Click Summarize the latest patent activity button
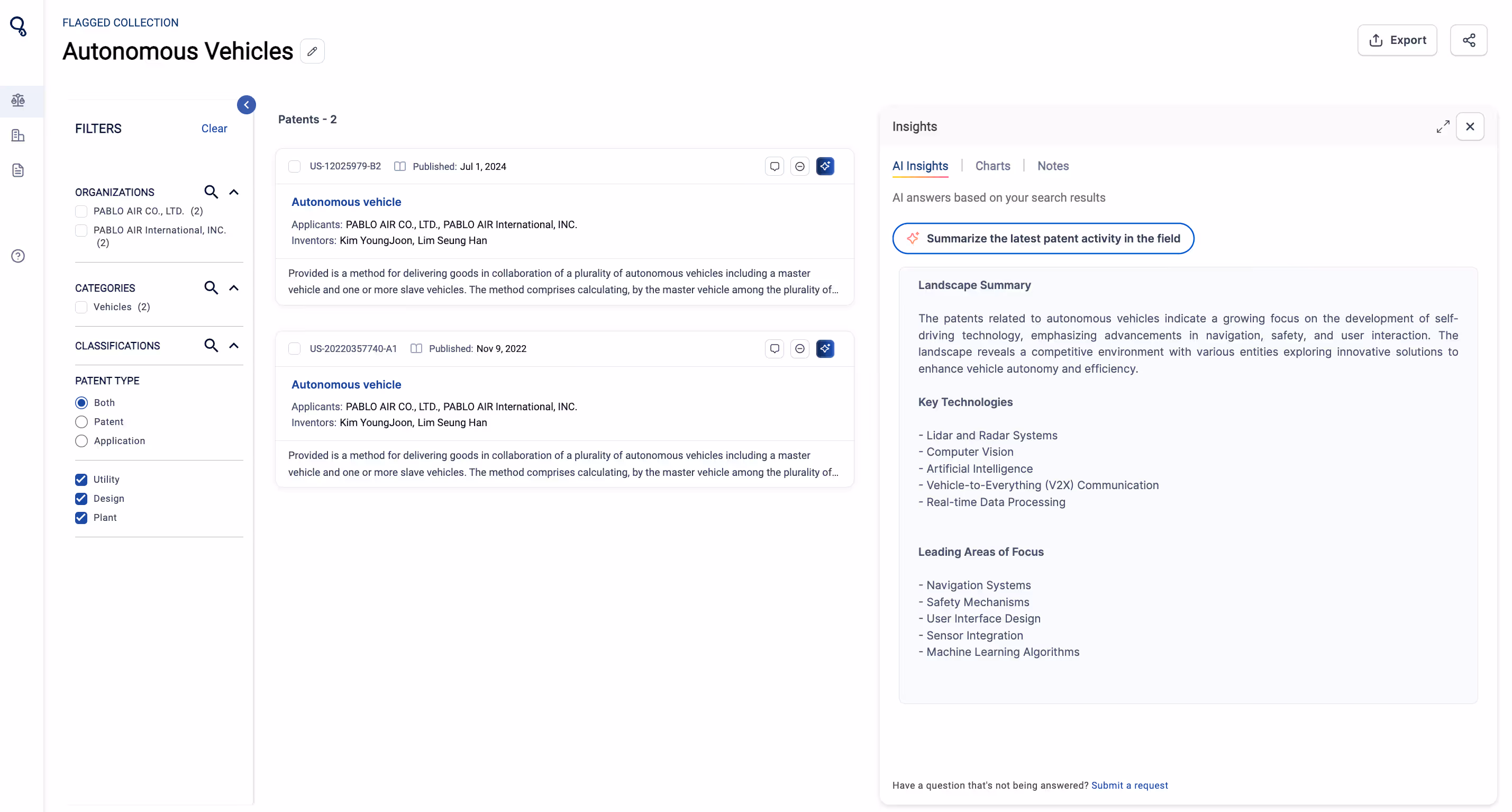The height and width of the screenshot is (812, 1512). (x=1043, y=238)
